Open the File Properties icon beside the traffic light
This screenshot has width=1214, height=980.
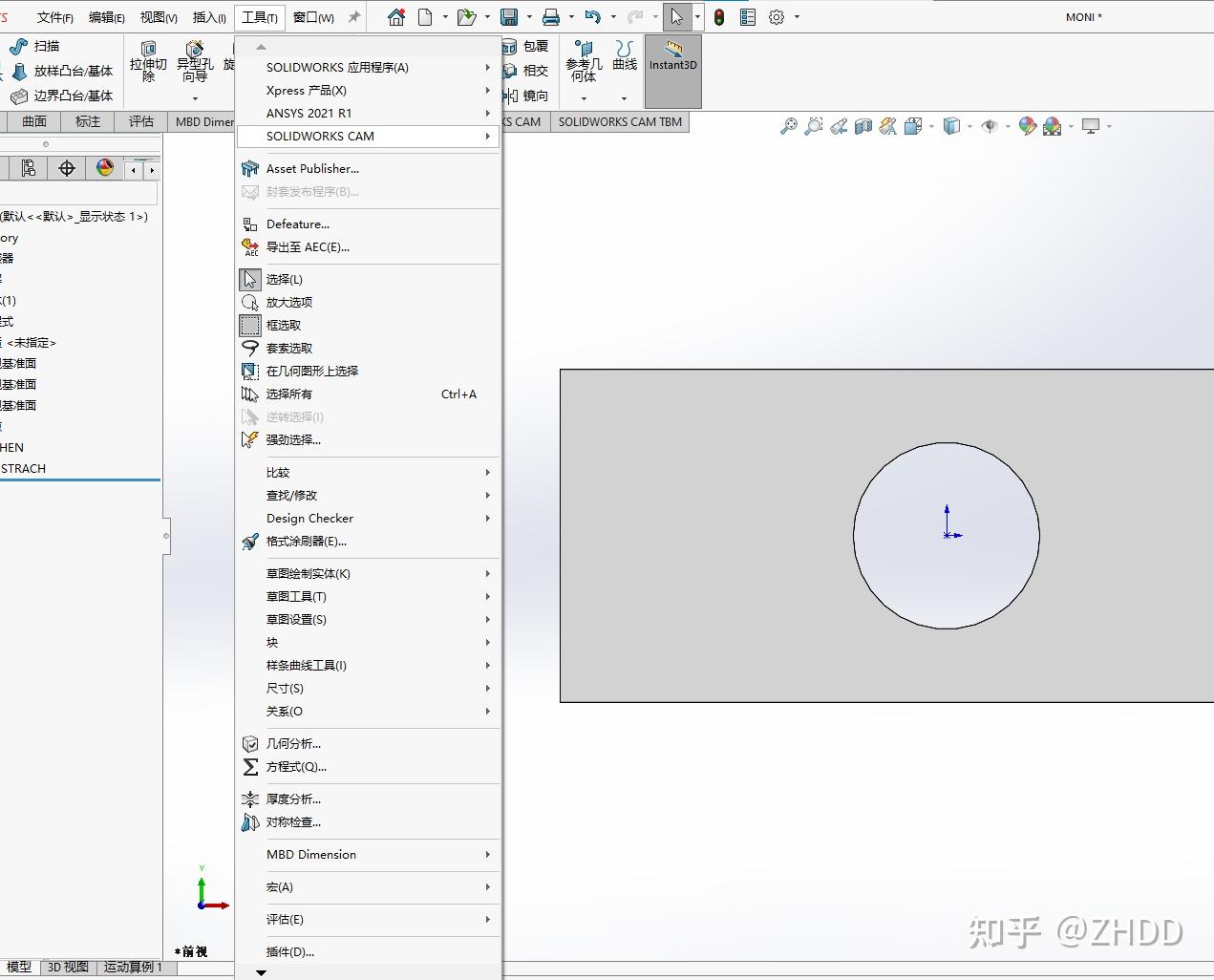pos(748,17)
